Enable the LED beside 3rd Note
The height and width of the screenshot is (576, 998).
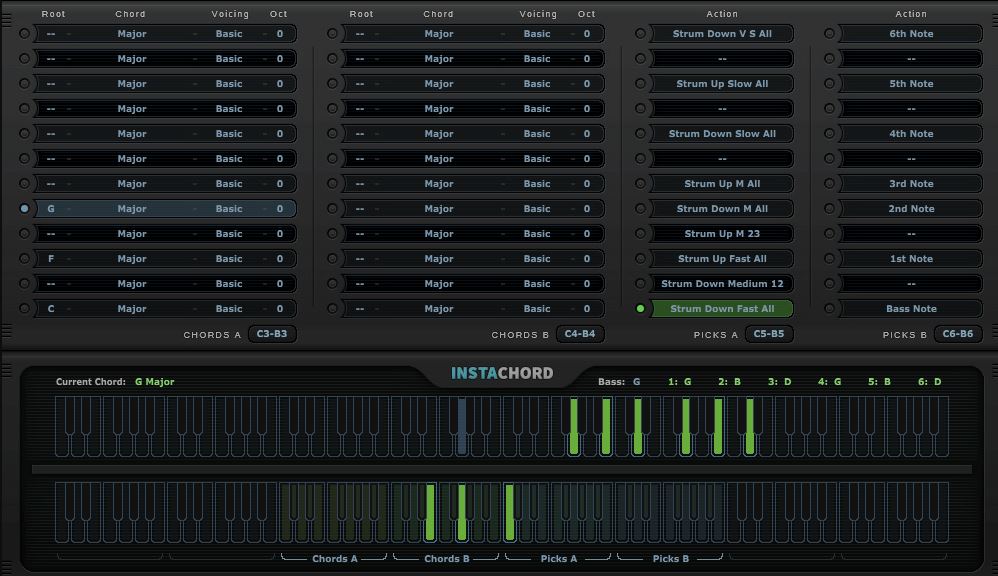(829, 183)
